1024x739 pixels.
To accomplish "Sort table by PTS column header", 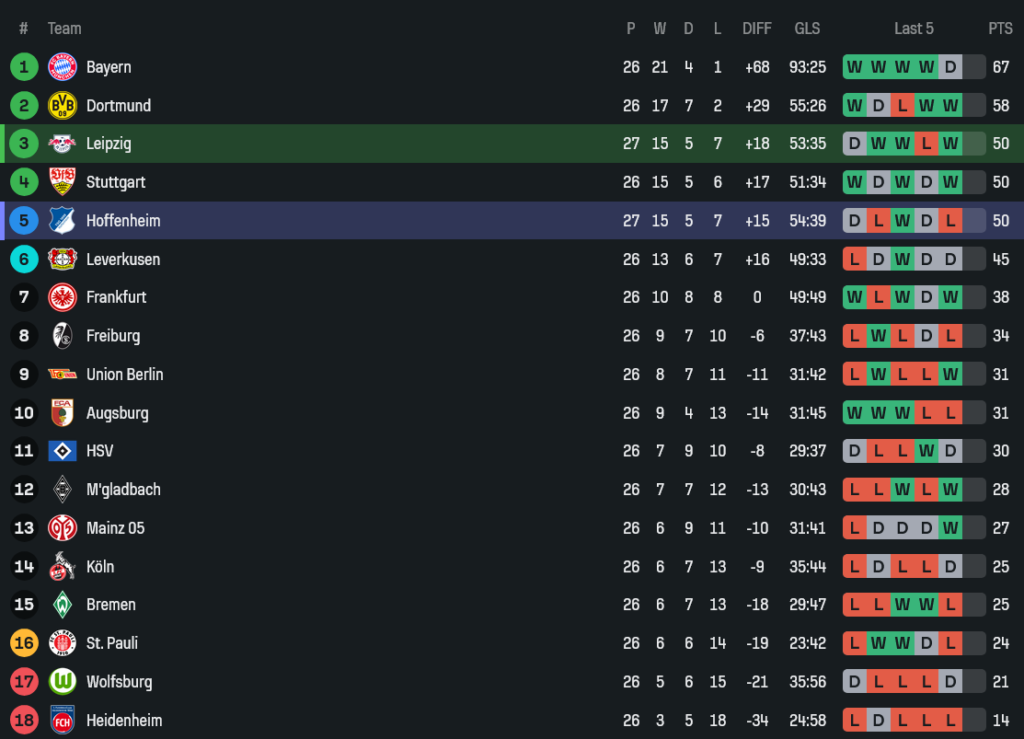I will click(1000, 29).
